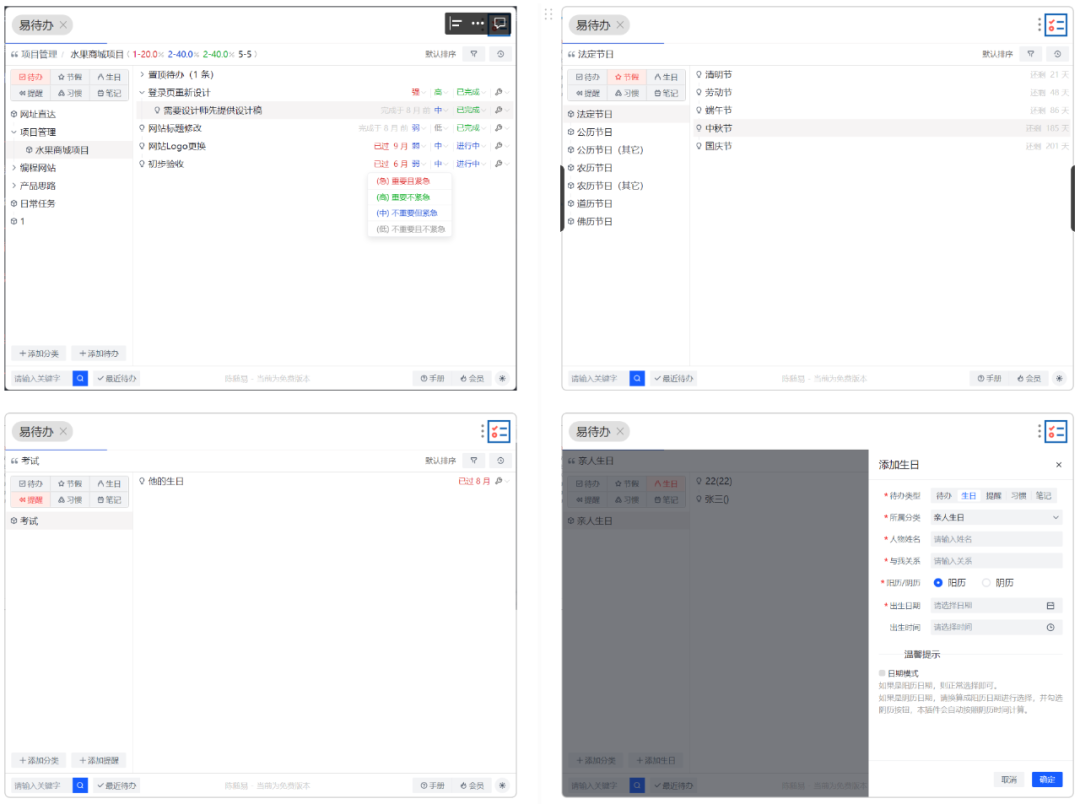
Task: Choose (低) 不重要且不紧急 from priority menu
Action: [x=411, y=229]
